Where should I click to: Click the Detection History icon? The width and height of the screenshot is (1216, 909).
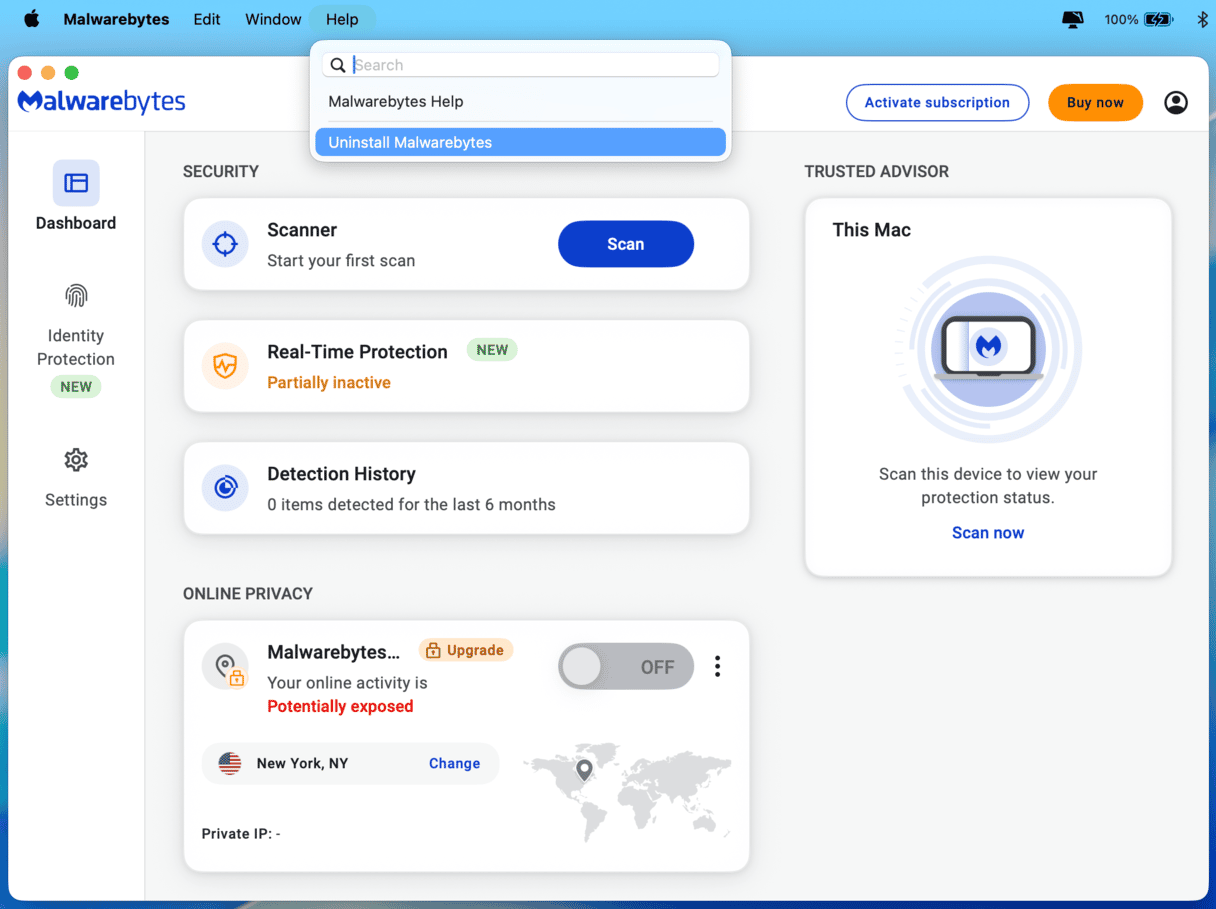(225, 488)
